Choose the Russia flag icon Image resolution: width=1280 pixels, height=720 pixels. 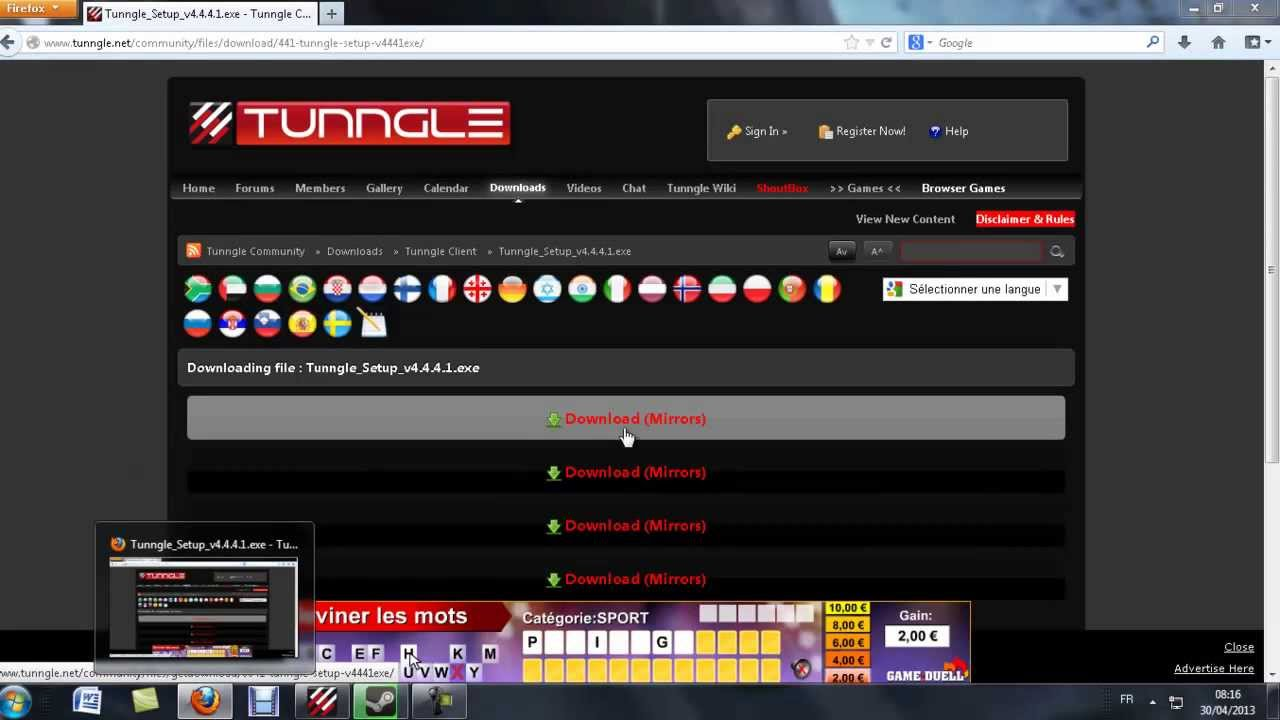click(x=198, y=323)
